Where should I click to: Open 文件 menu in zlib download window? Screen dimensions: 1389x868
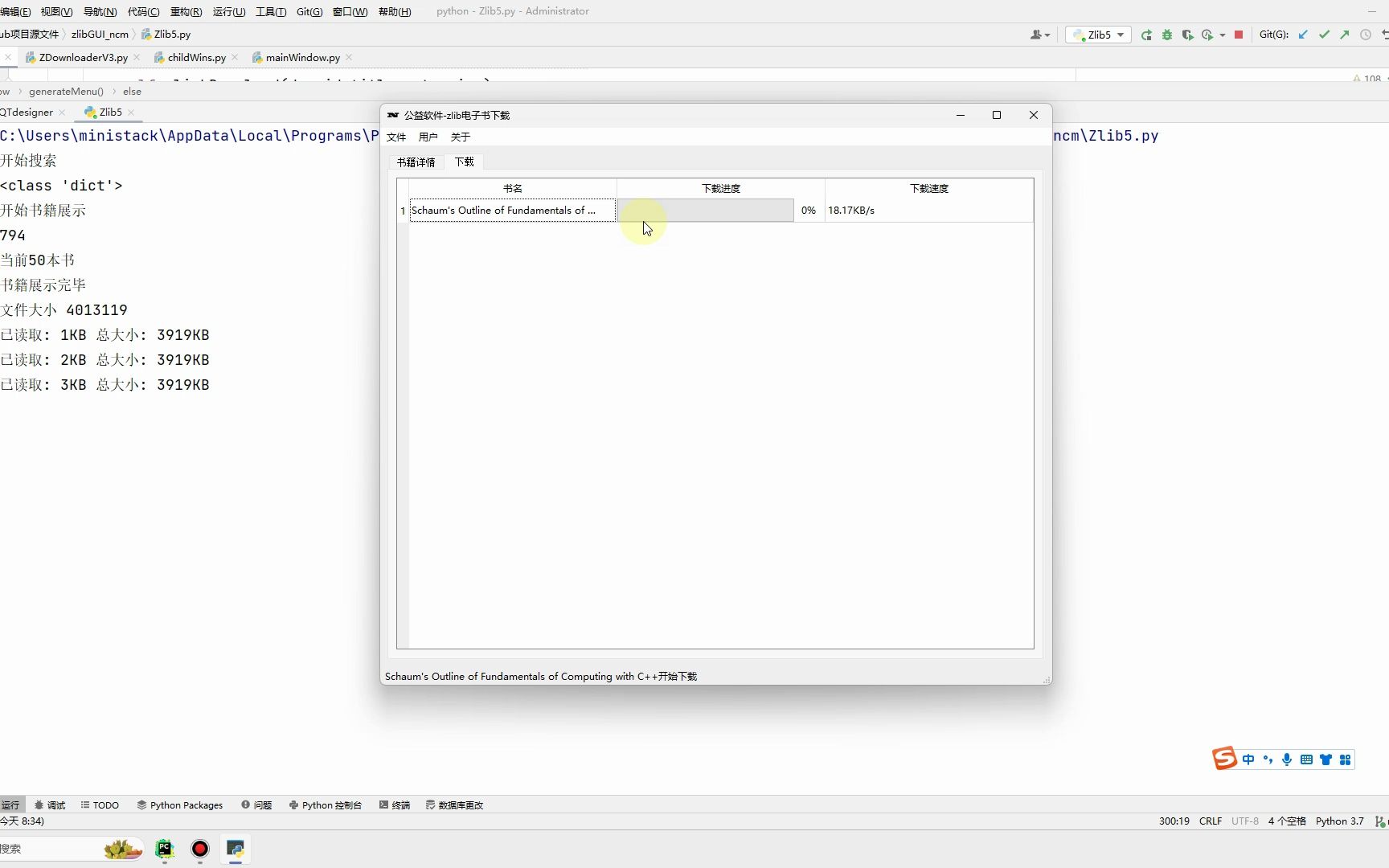point(396,137)
